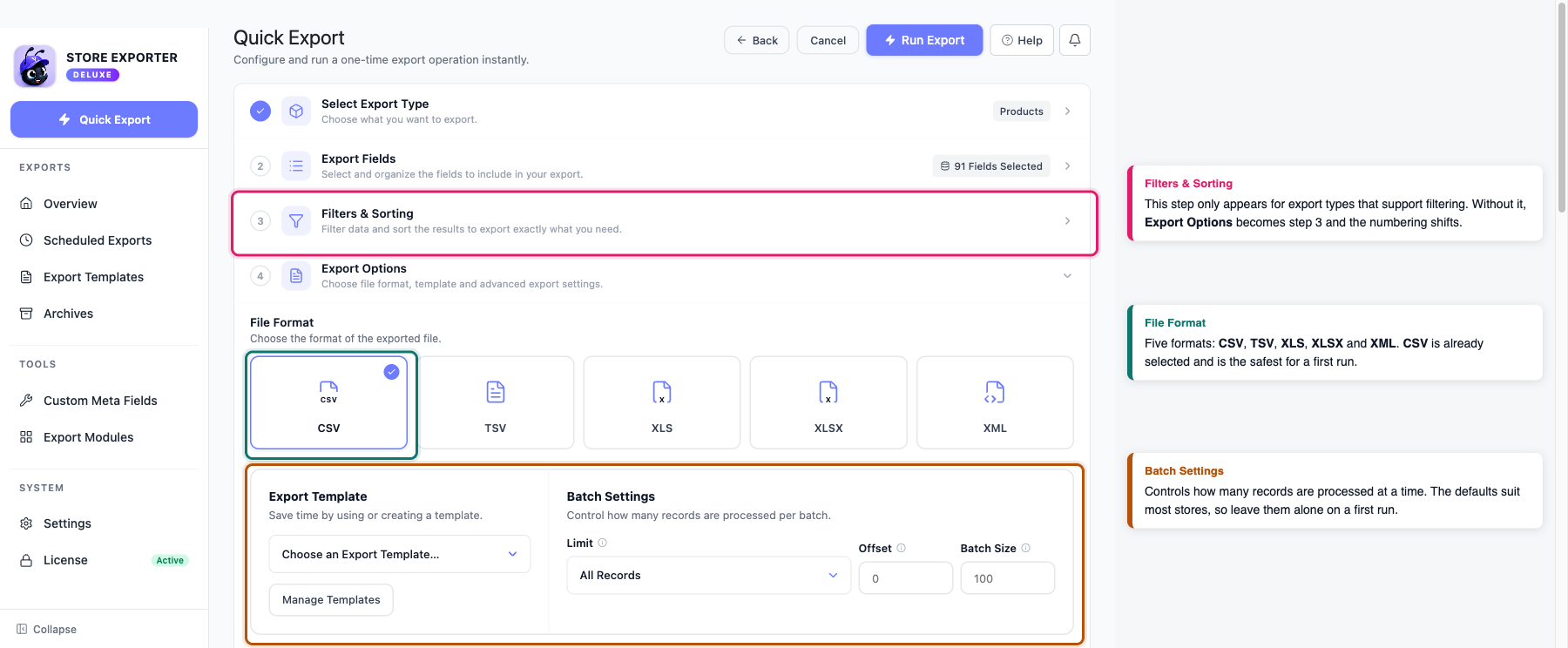Click the Export Options document icon
1568x648 pixels.
point(296,276)
